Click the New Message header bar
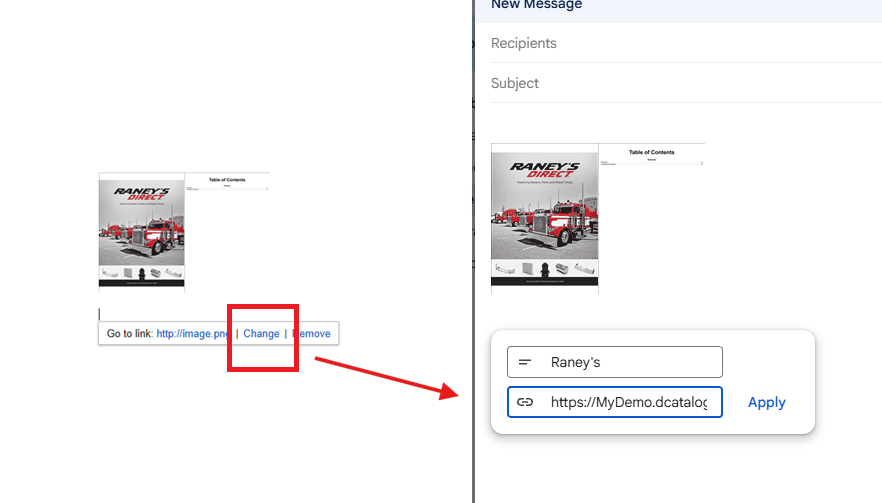Screen dimensions: 882x503 point(678,8)
